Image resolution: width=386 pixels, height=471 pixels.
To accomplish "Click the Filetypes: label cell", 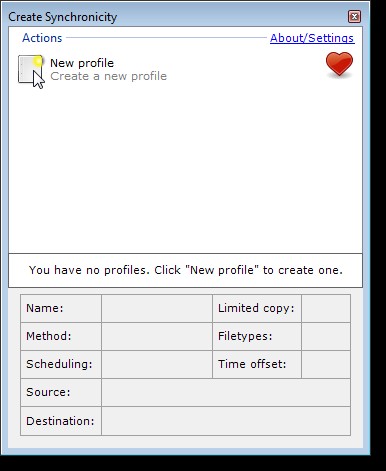I will tap(257, 336).
